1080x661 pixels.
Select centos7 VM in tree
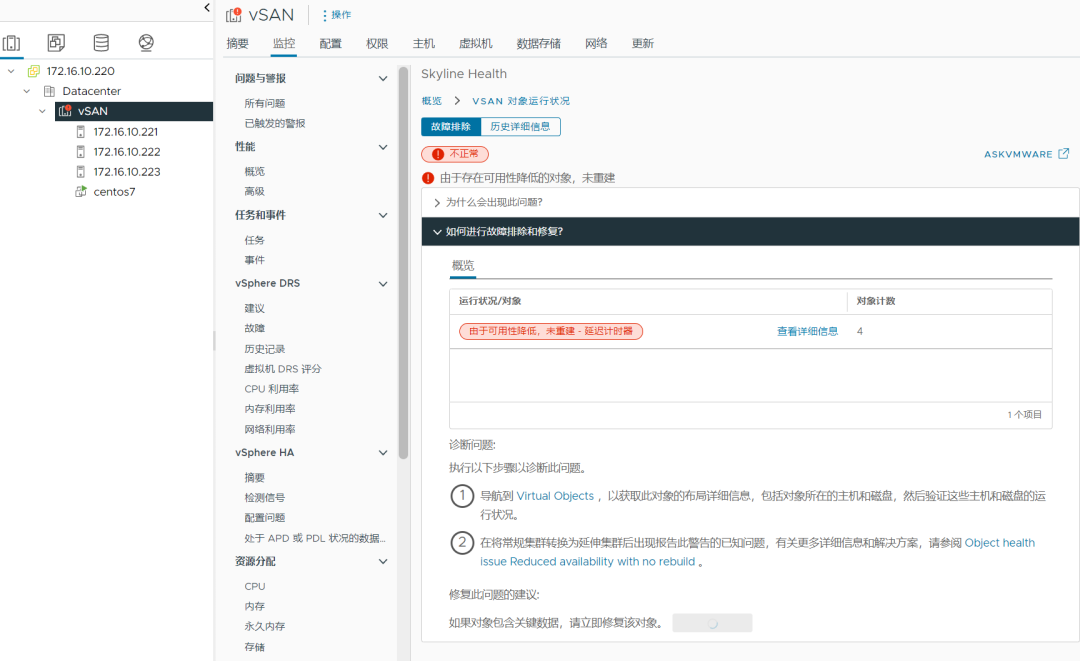coord(114,191)
